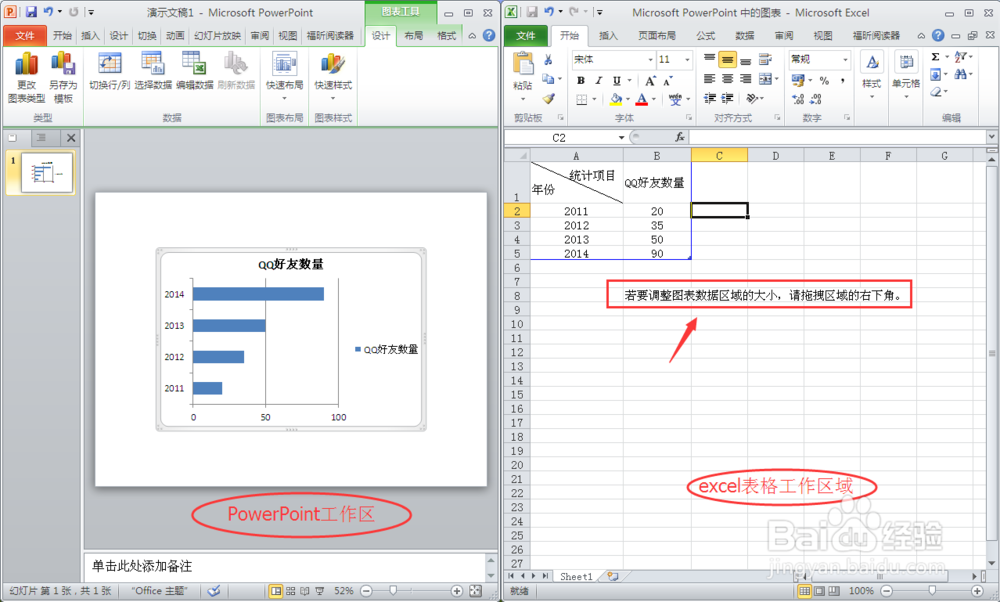
Task: Click the insert function fx icon
Action: pyautogui.click(x=680, y=137)
